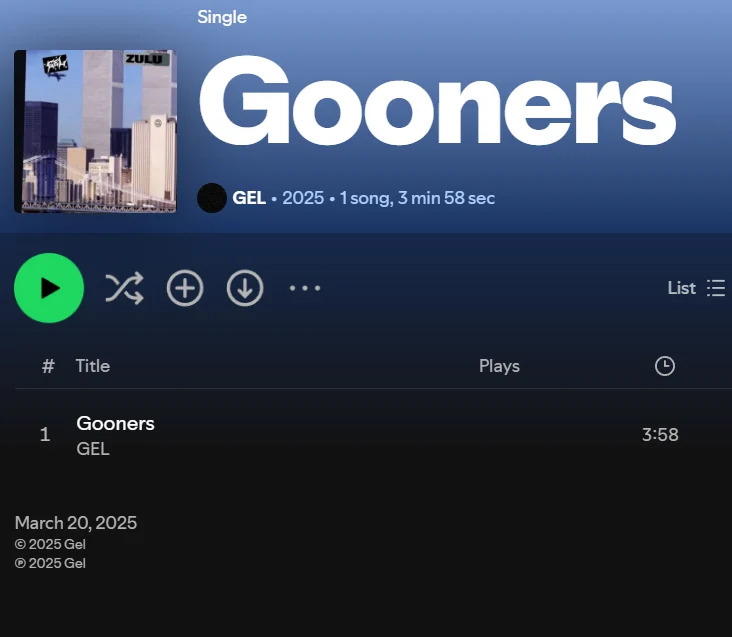This screenshot has height=637, width=732.
Task: Select the Gooners track title
Action: tap(115, 424)
